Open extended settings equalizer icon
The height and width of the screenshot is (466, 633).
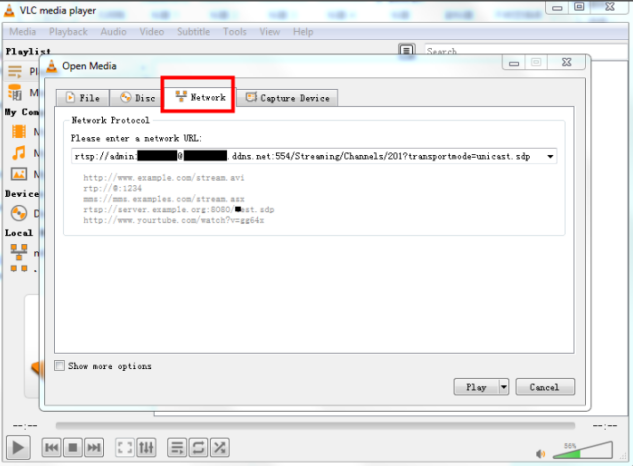tap(146, 448)
